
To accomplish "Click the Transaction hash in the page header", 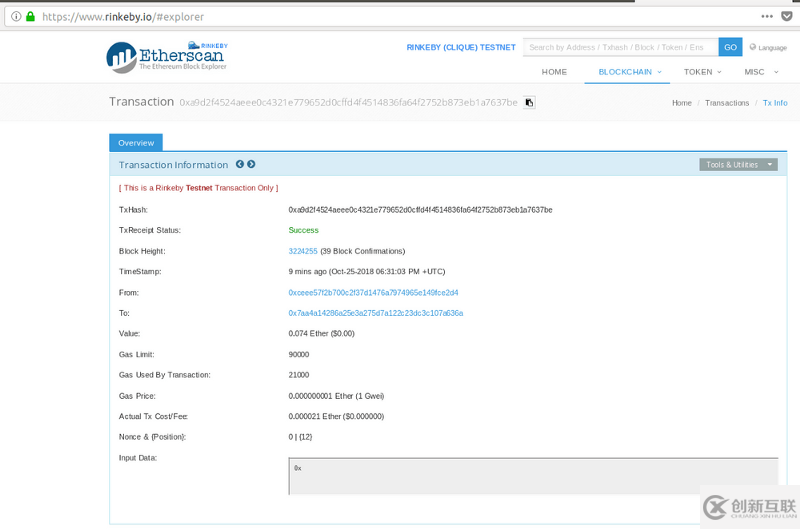I will tap(348, 103).
